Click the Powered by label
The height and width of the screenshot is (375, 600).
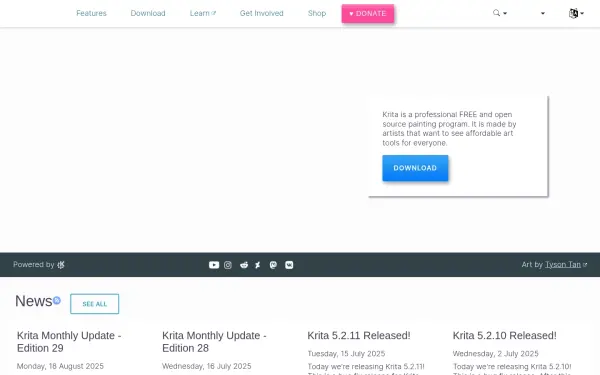(x=34, y=264)
